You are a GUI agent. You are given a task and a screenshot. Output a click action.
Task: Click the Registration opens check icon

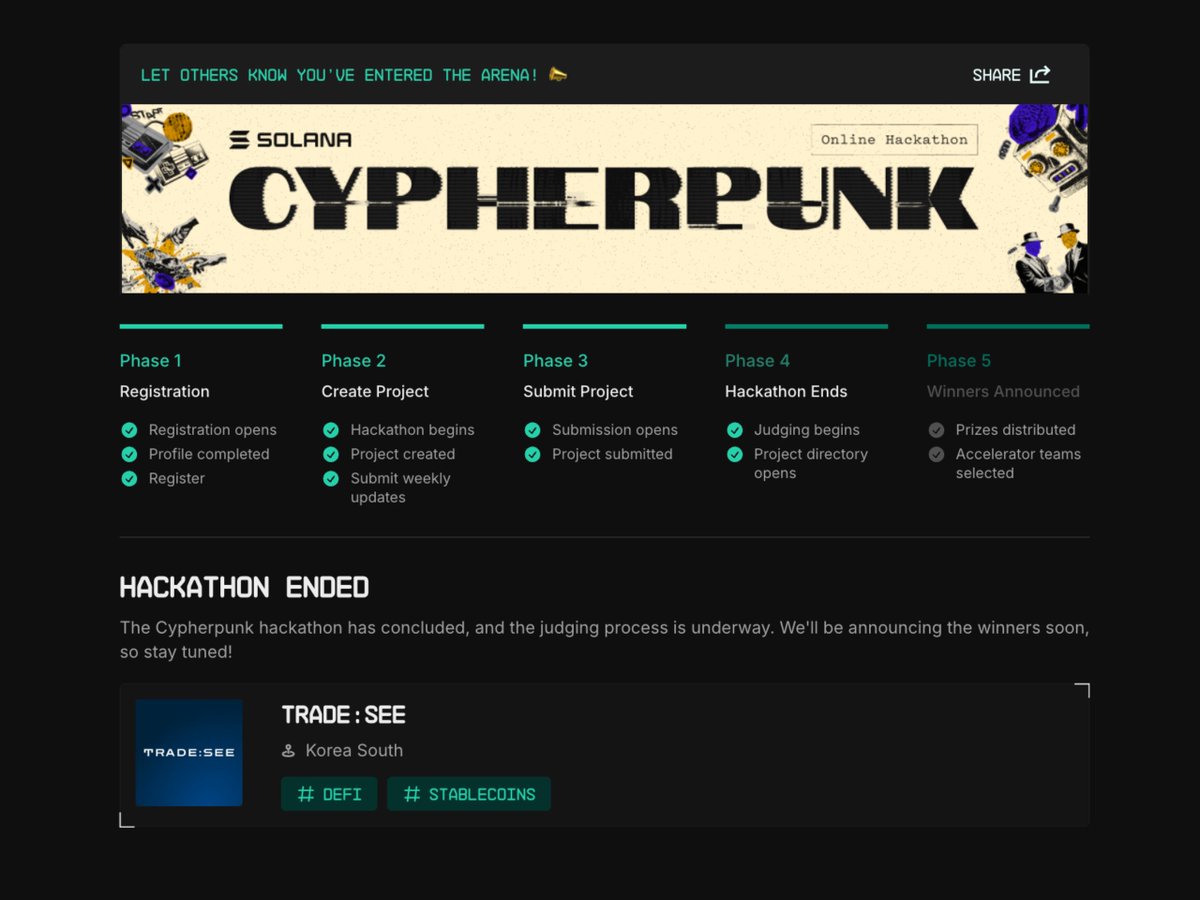129,430
